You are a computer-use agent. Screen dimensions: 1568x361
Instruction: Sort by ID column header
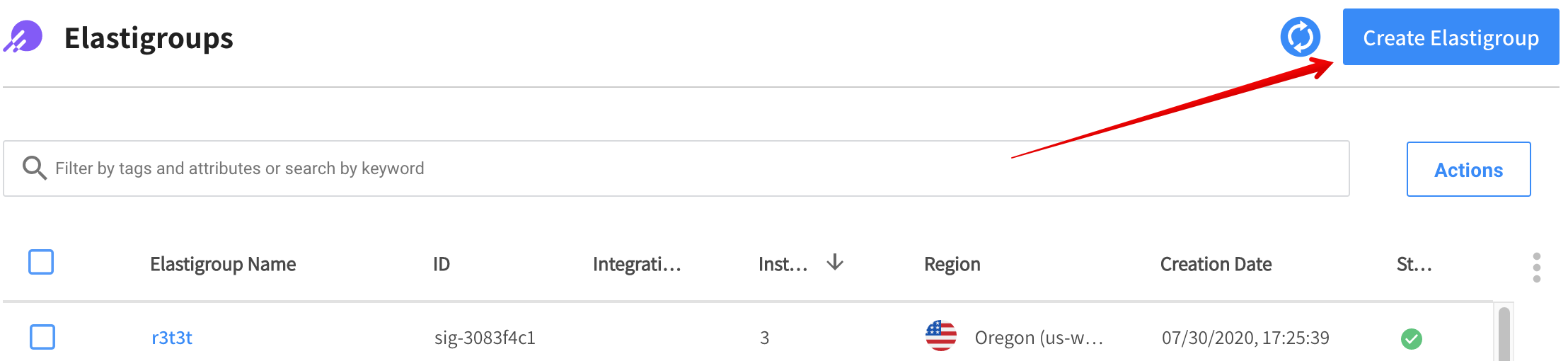click(442, 264)
